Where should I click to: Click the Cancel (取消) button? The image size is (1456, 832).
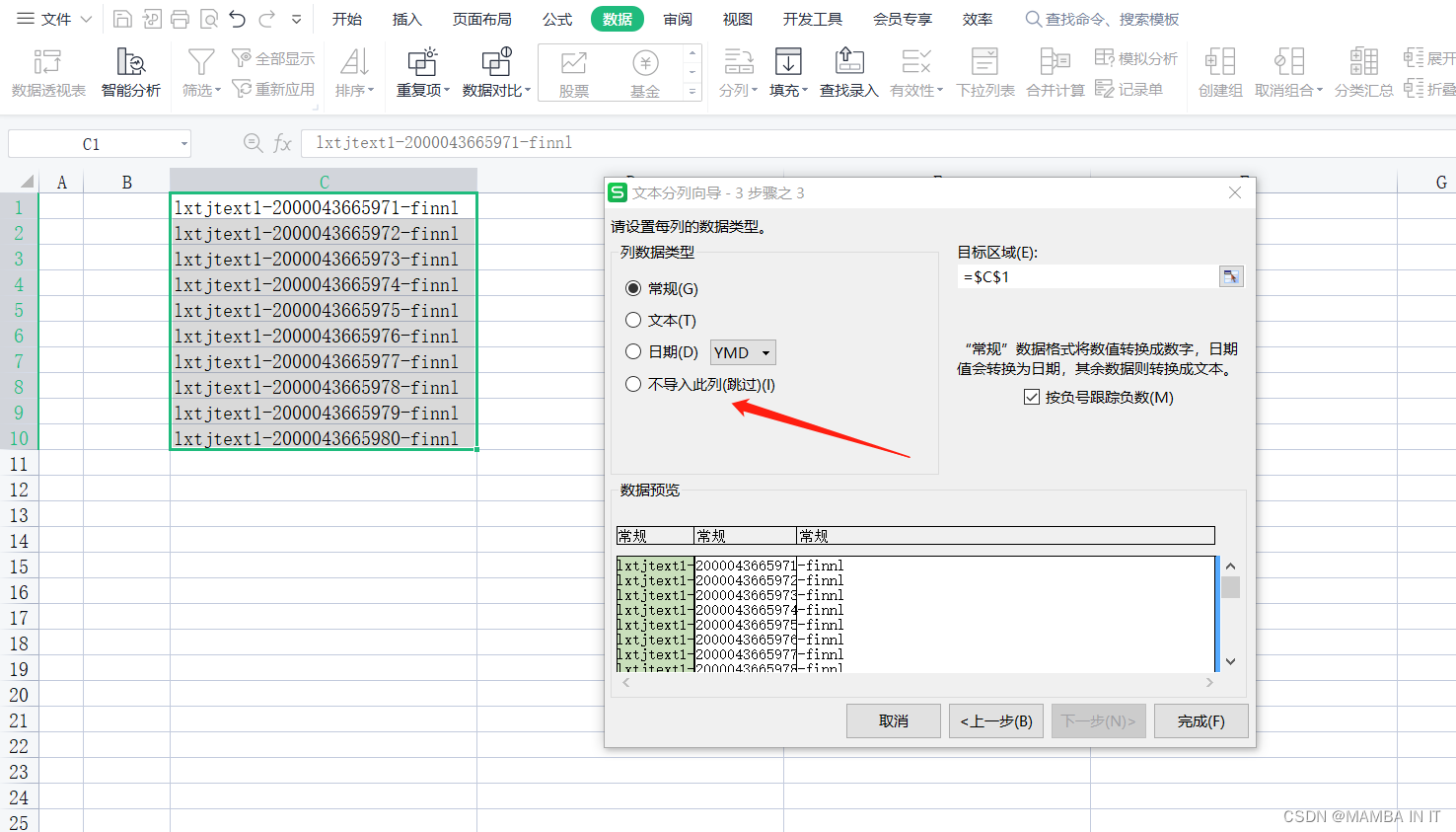click(x=894, y=720)
